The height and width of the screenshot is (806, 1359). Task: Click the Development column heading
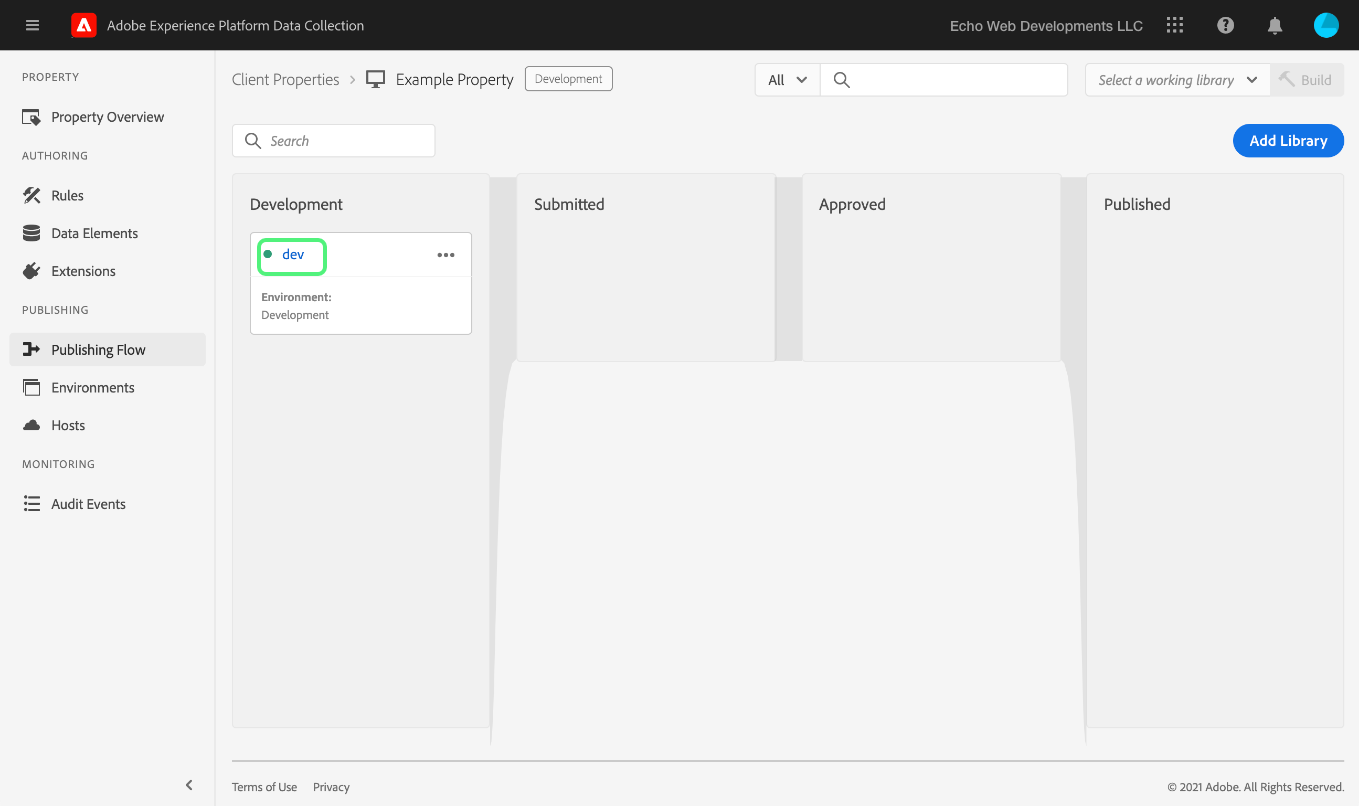tap(296, 204)
